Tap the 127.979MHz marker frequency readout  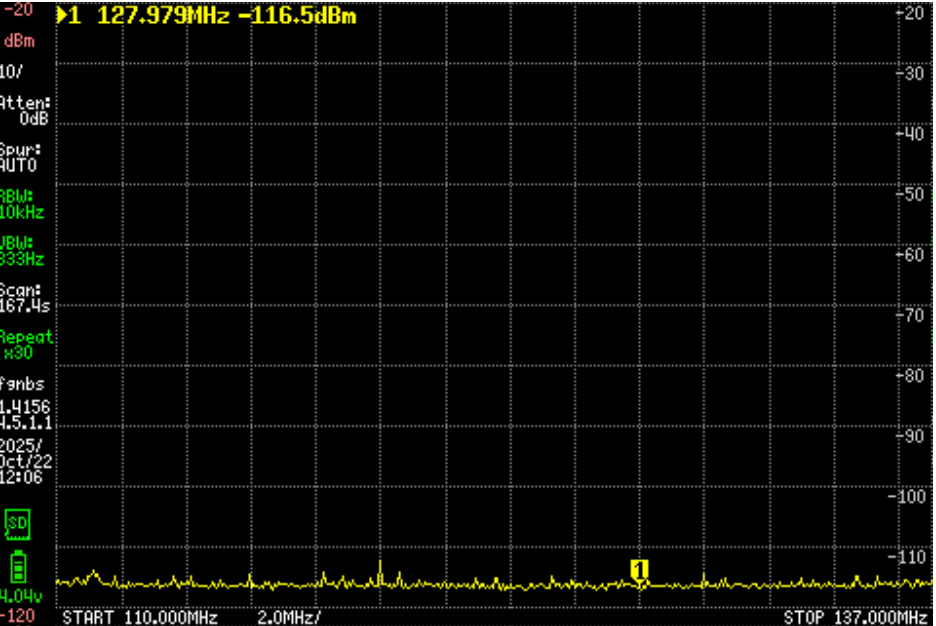pos(164,16)
